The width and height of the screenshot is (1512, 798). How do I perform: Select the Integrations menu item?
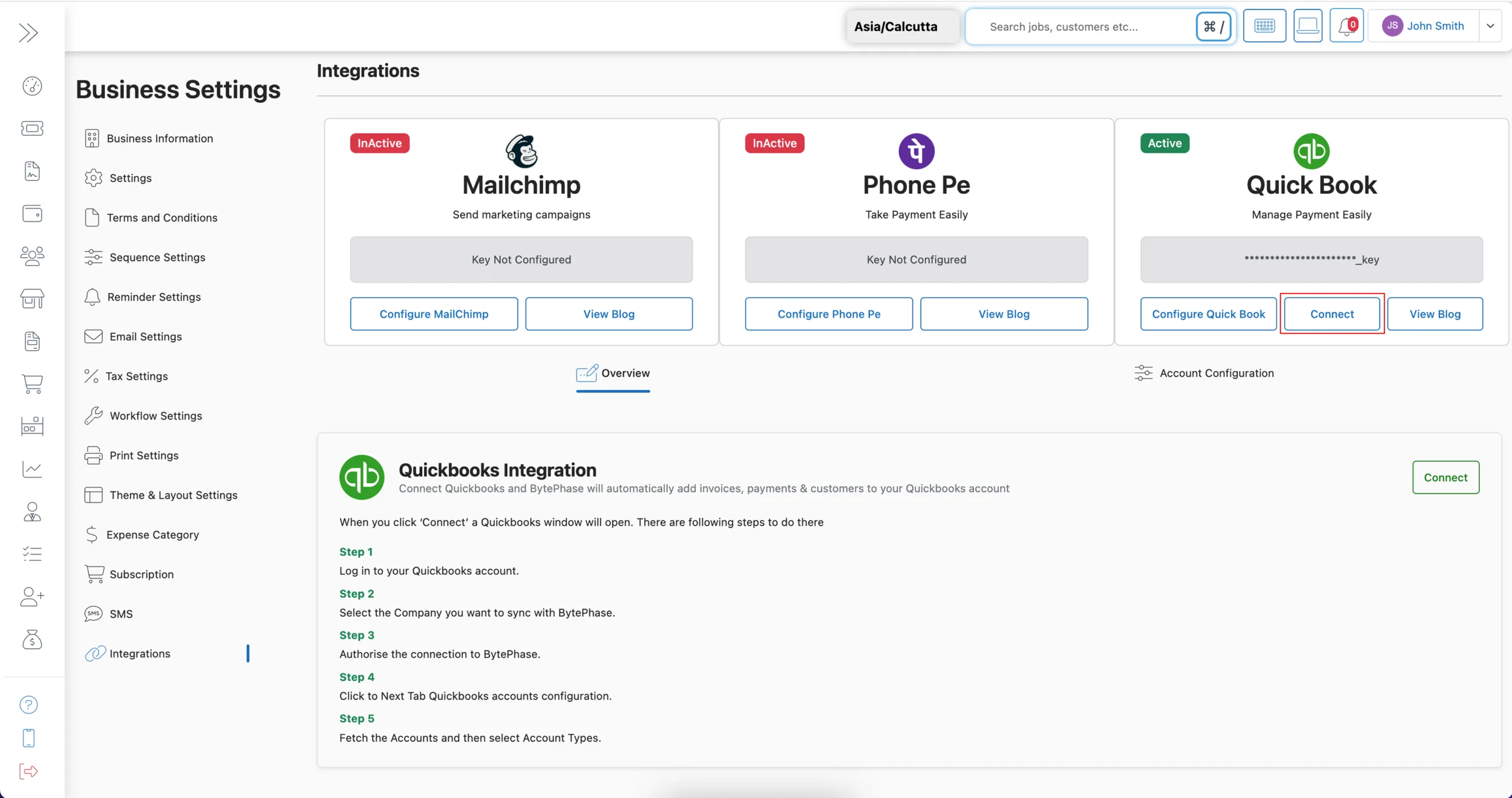128,653
